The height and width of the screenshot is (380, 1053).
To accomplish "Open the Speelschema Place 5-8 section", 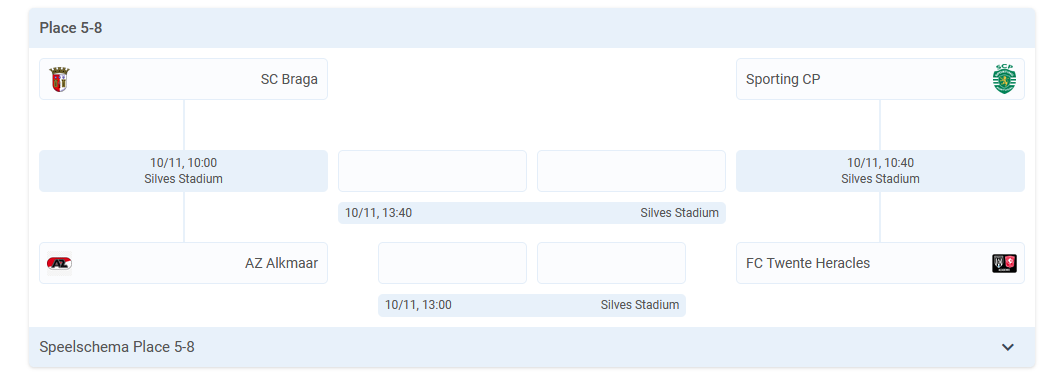I will coord(532,347).
